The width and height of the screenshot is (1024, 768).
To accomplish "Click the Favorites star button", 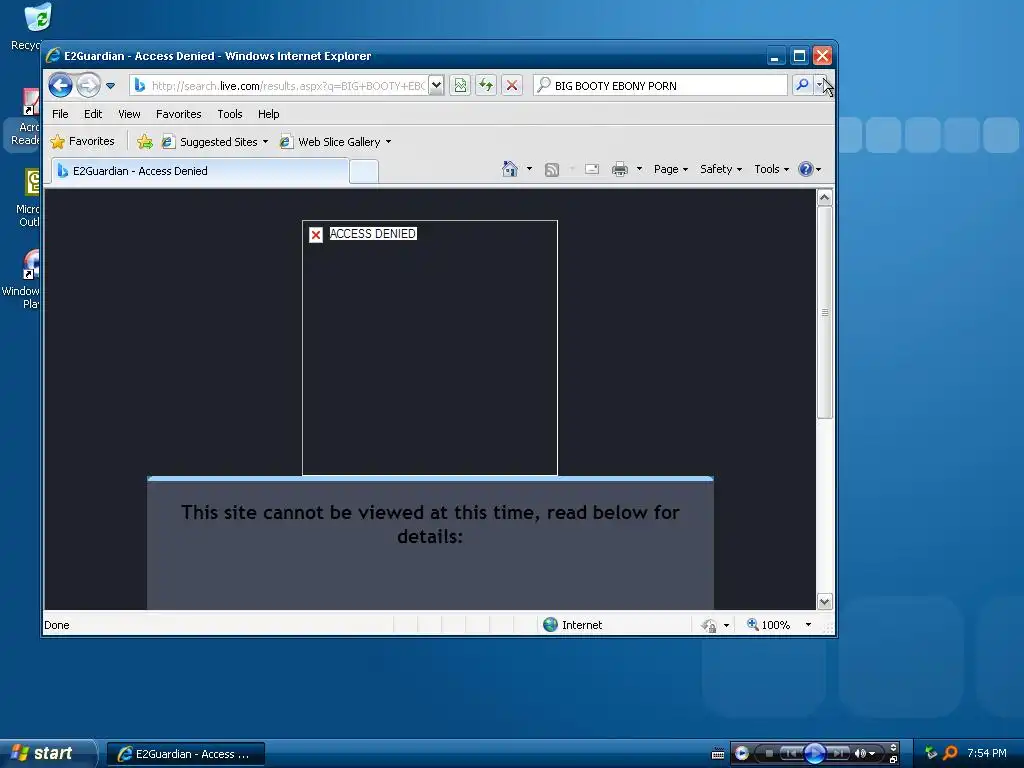I will coord(83,141).
